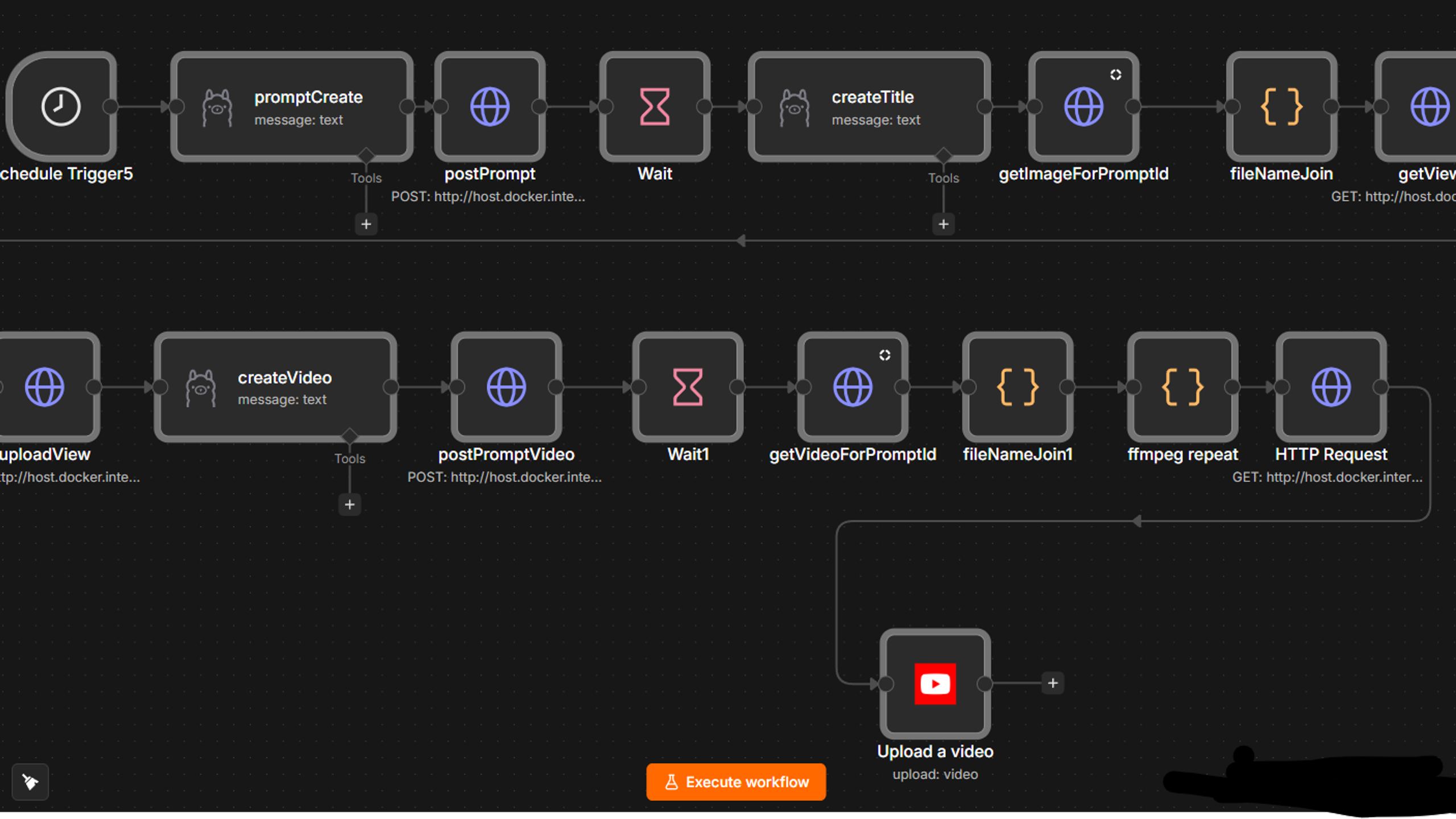Open the createTitle Ollama node
Viewport: 1456px width, 819px height.
coord(869,106)
